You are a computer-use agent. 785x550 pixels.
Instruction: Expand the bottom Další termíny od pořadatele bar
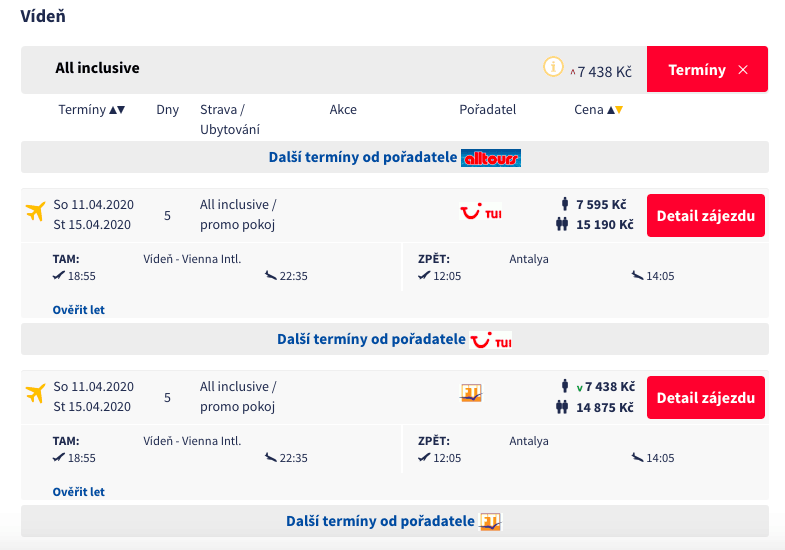point(394,521)
